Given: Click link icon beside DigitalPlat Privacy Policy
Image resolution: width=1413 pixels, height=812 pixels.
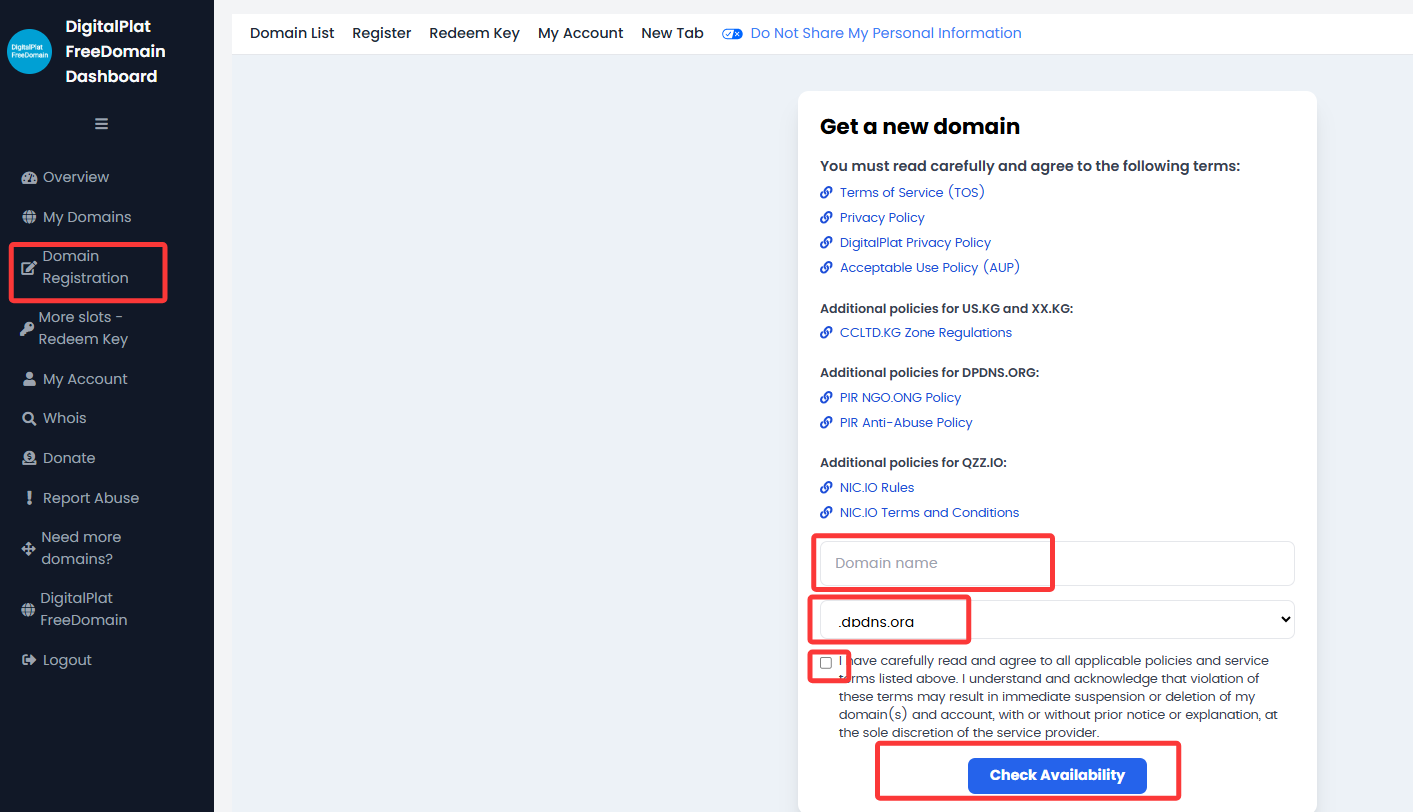Looking at the screenshot, I should click(826, 242).
